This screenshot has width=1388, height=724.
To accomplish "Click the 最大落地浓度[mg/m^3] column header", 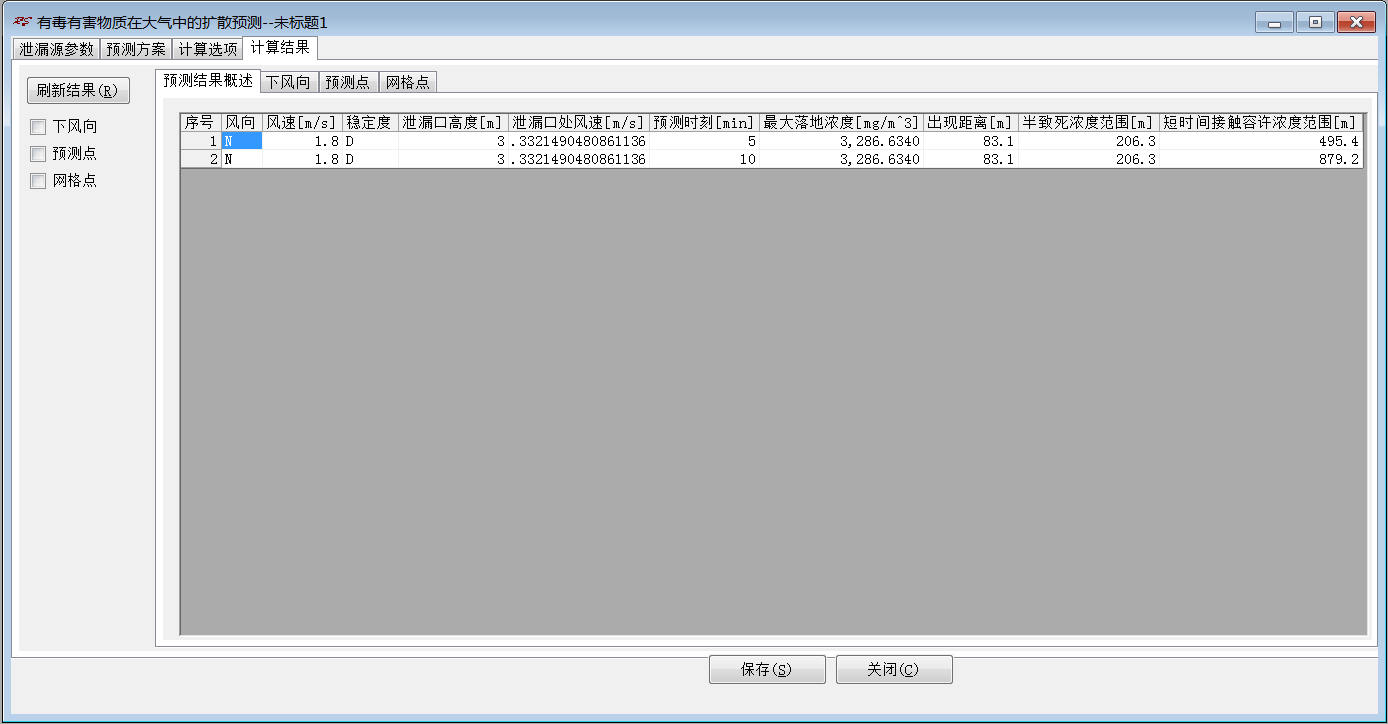I will click(x=841, y=123).
